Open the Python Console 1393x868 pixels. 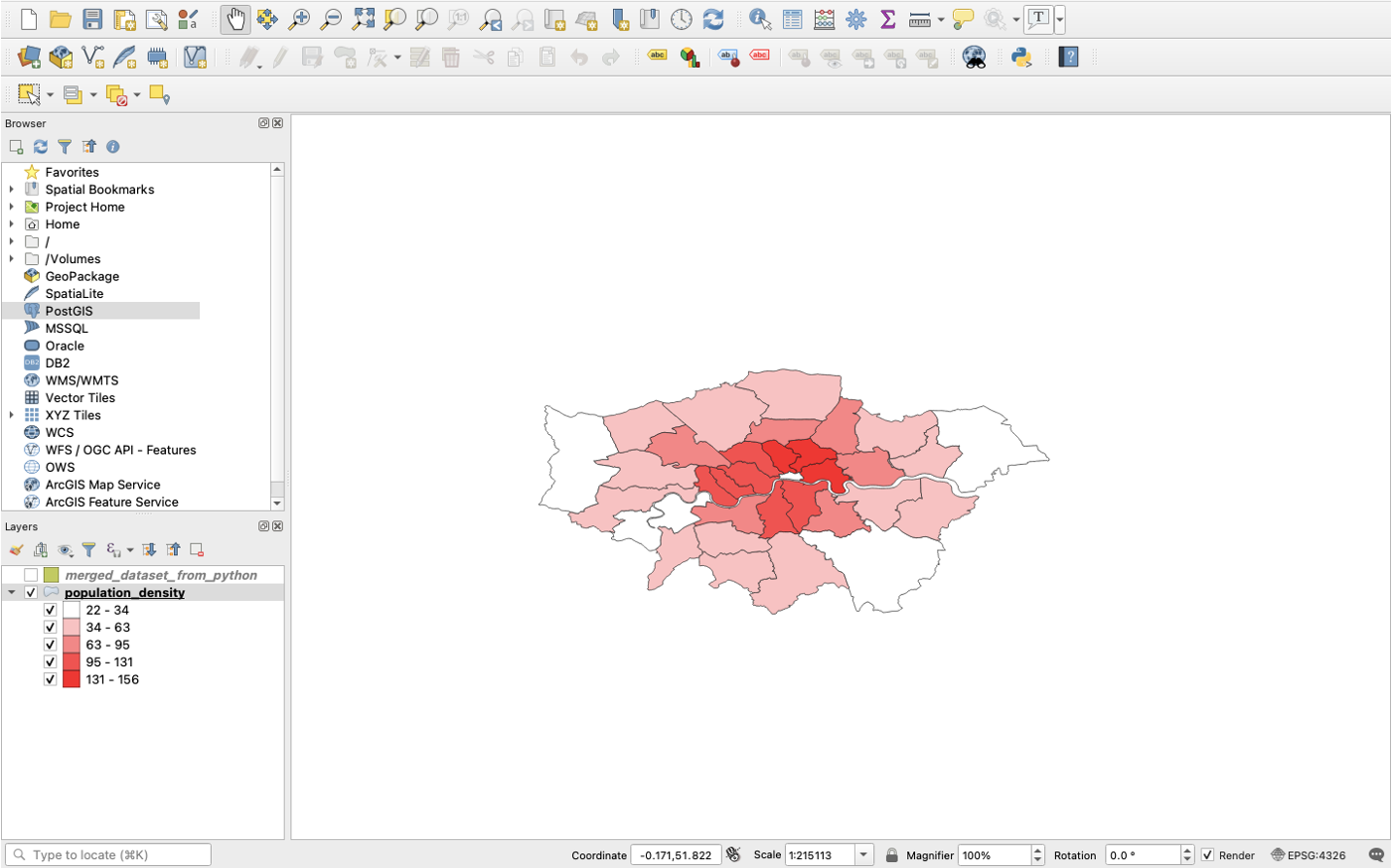(1022, 57)
